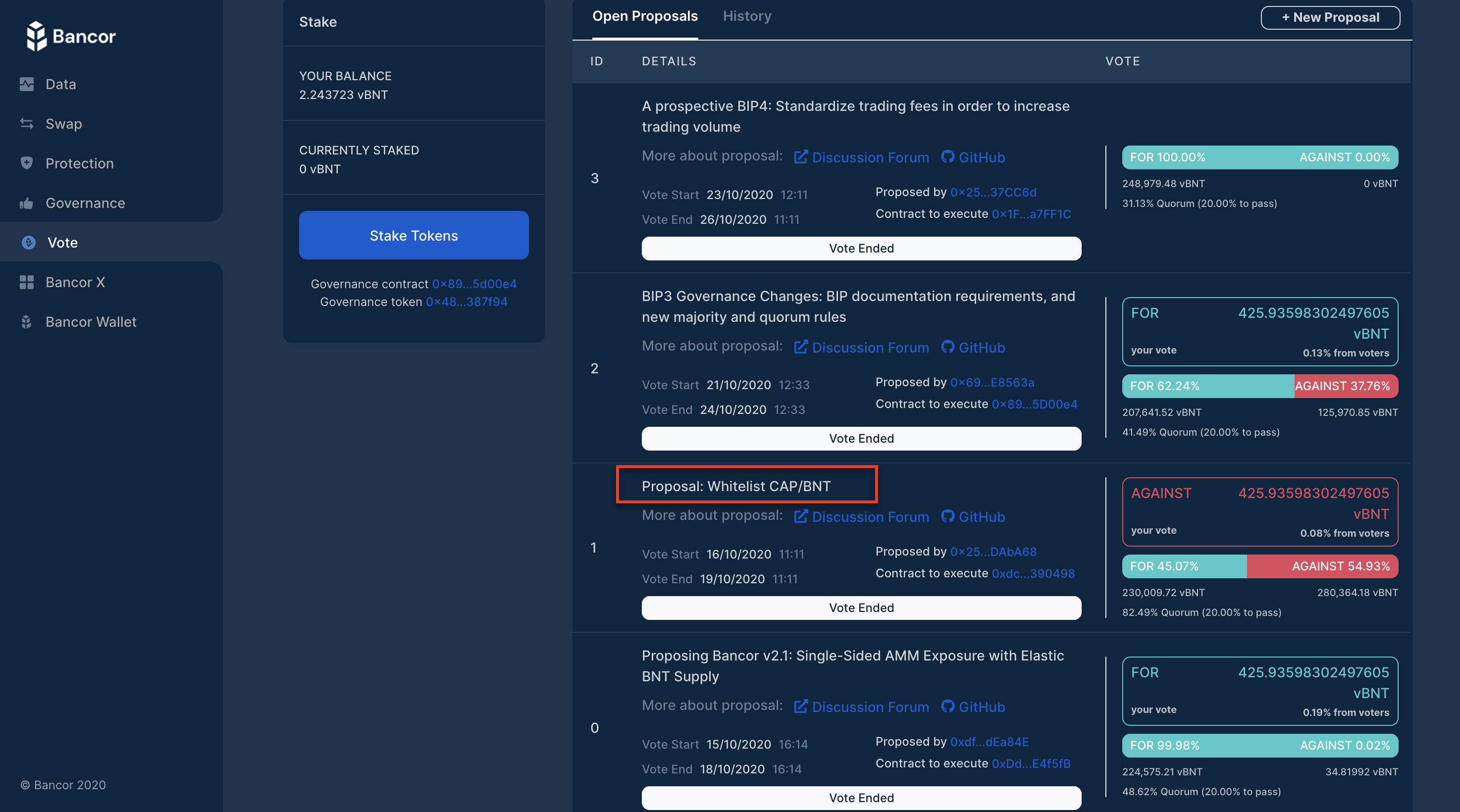Select the Bancor Wallet icon

27,322
